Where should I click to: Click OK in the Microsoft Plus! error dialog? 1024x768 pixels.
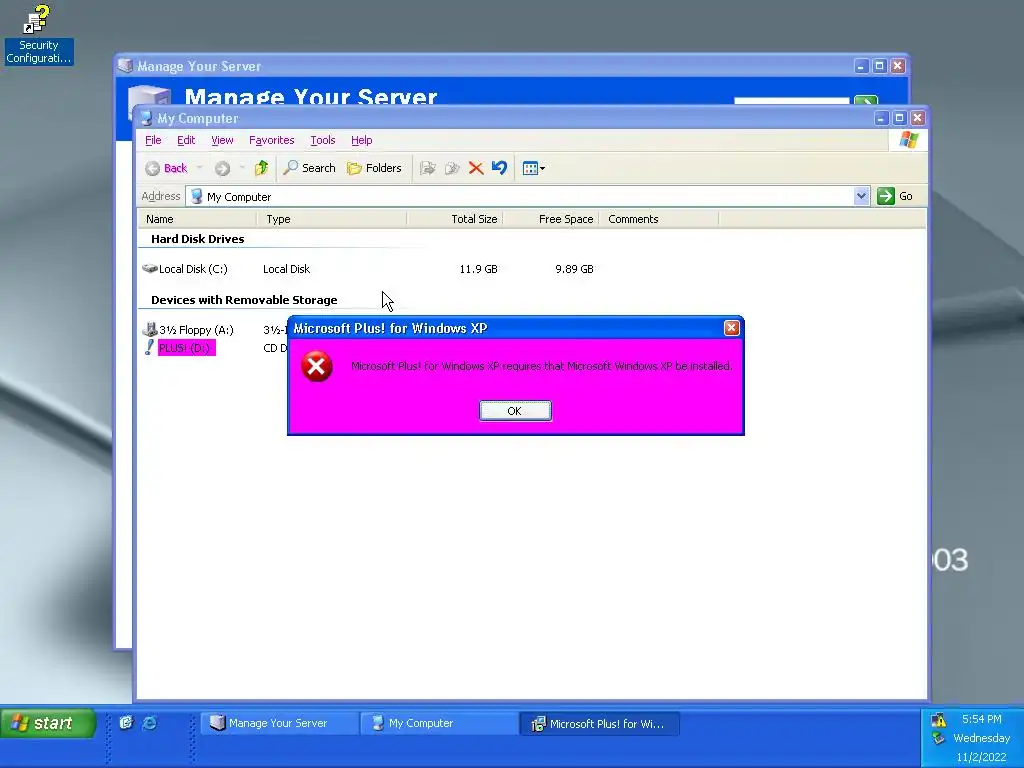(515, 411)
